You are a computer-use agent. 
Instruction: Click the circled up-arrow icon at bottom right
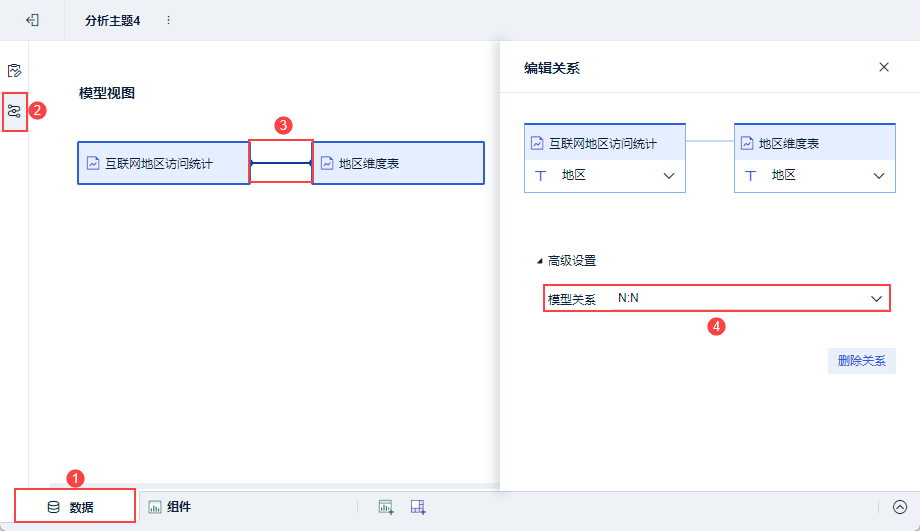[899, 507]
